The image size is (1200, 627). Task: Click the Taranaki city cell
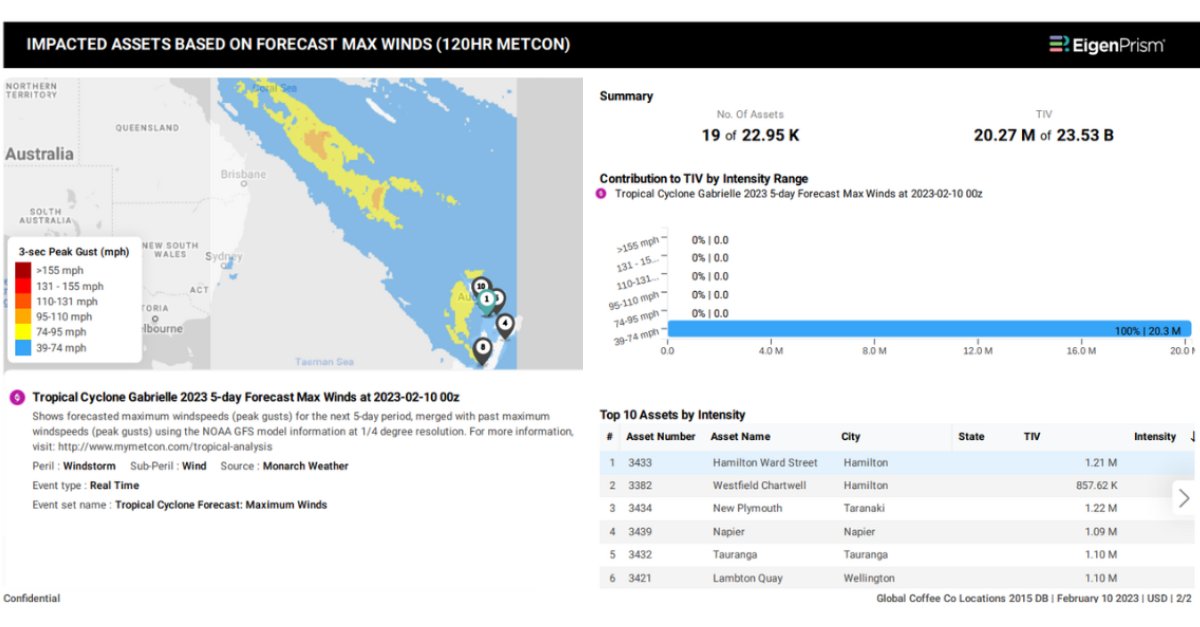[x=864, y=509]
